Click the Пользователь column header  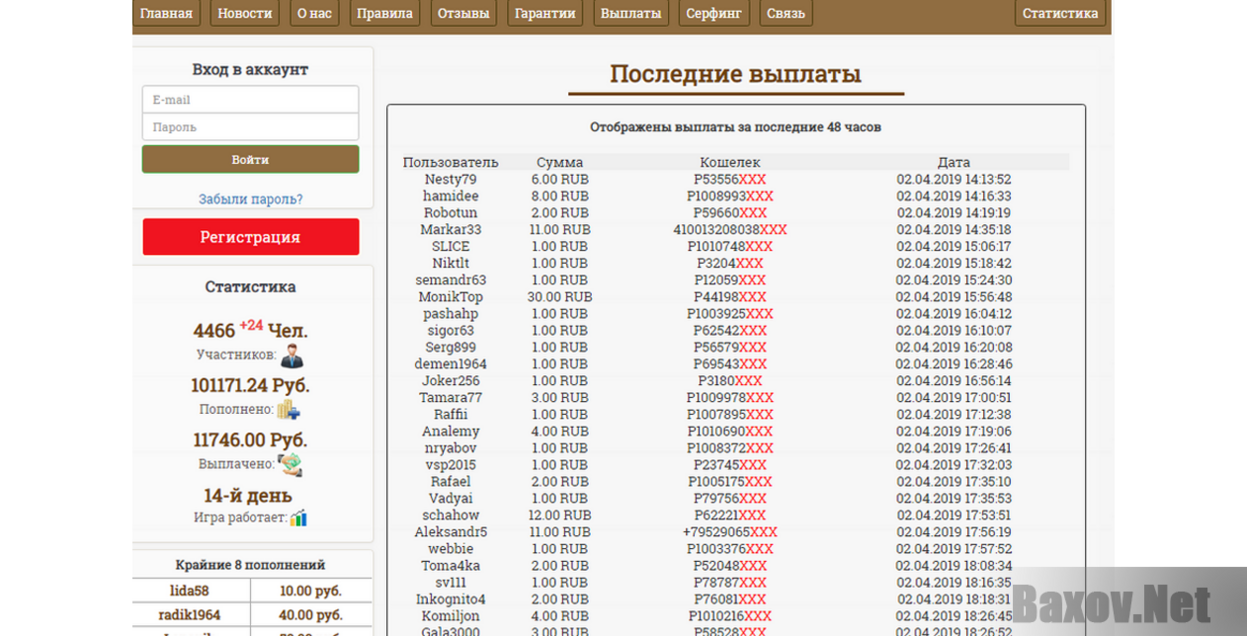click(450, 162)
